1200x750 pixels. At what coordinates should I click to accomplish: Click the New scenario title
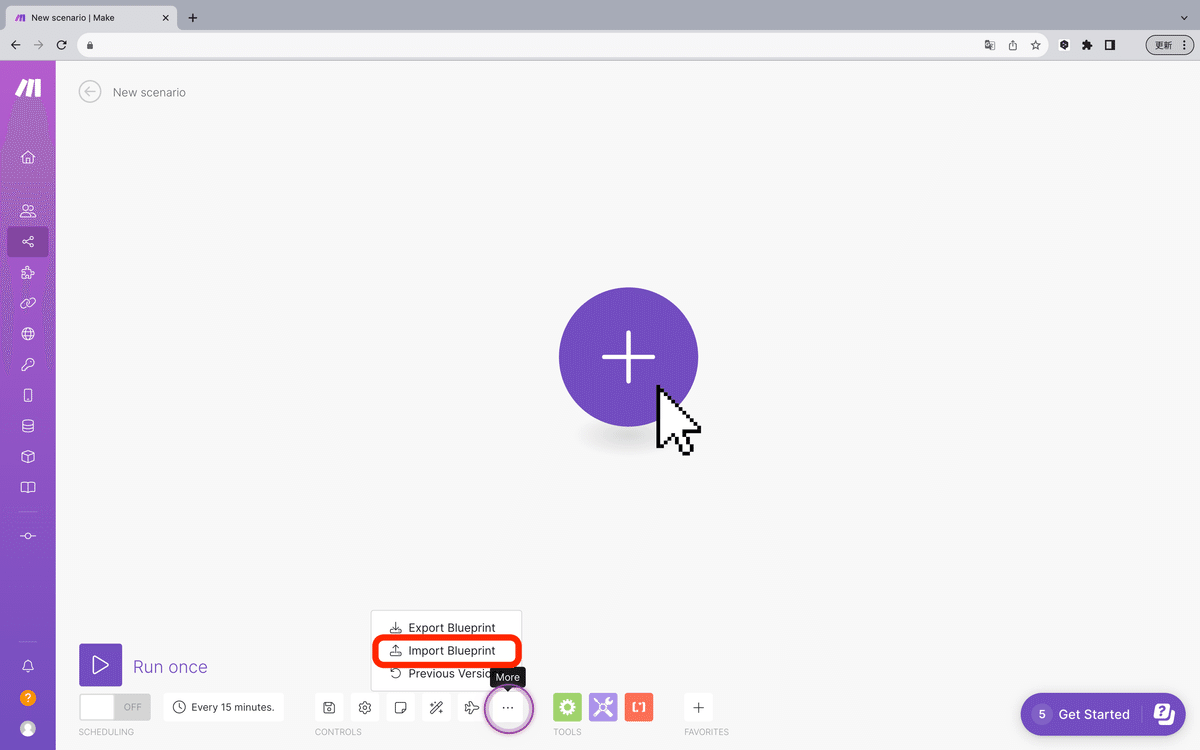pyautogui.click(x=149, y=92)
